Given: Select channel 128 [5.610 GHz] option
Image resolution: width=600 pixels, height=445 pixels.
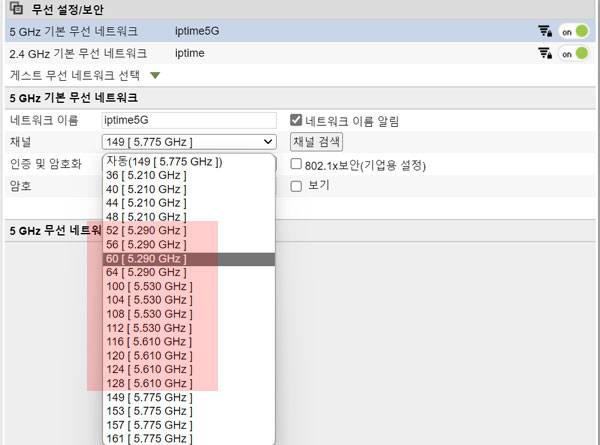Looking at the screenshot, I should click(148, 383).
